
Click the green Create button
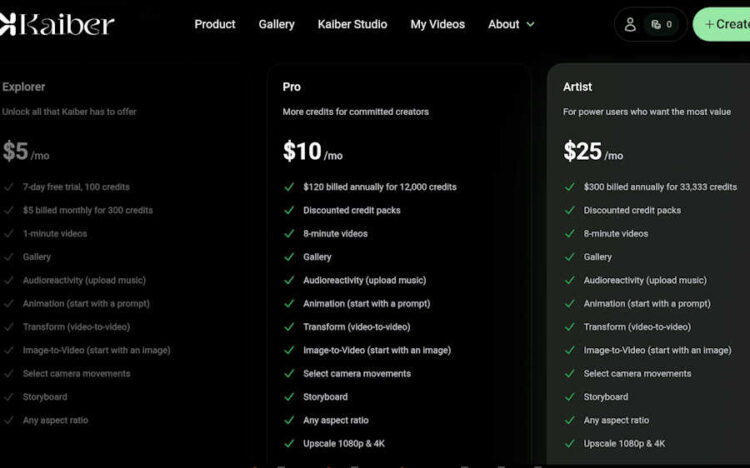pos(723,25)
